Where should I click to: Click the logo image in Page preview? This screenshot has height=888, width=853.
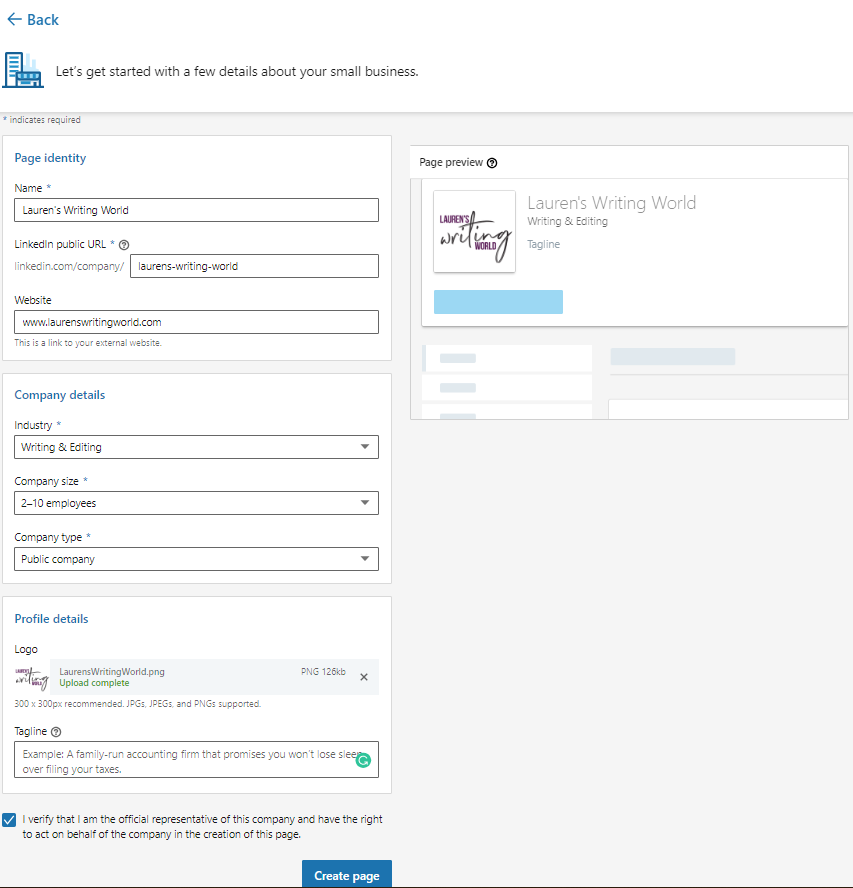[475, 232]
